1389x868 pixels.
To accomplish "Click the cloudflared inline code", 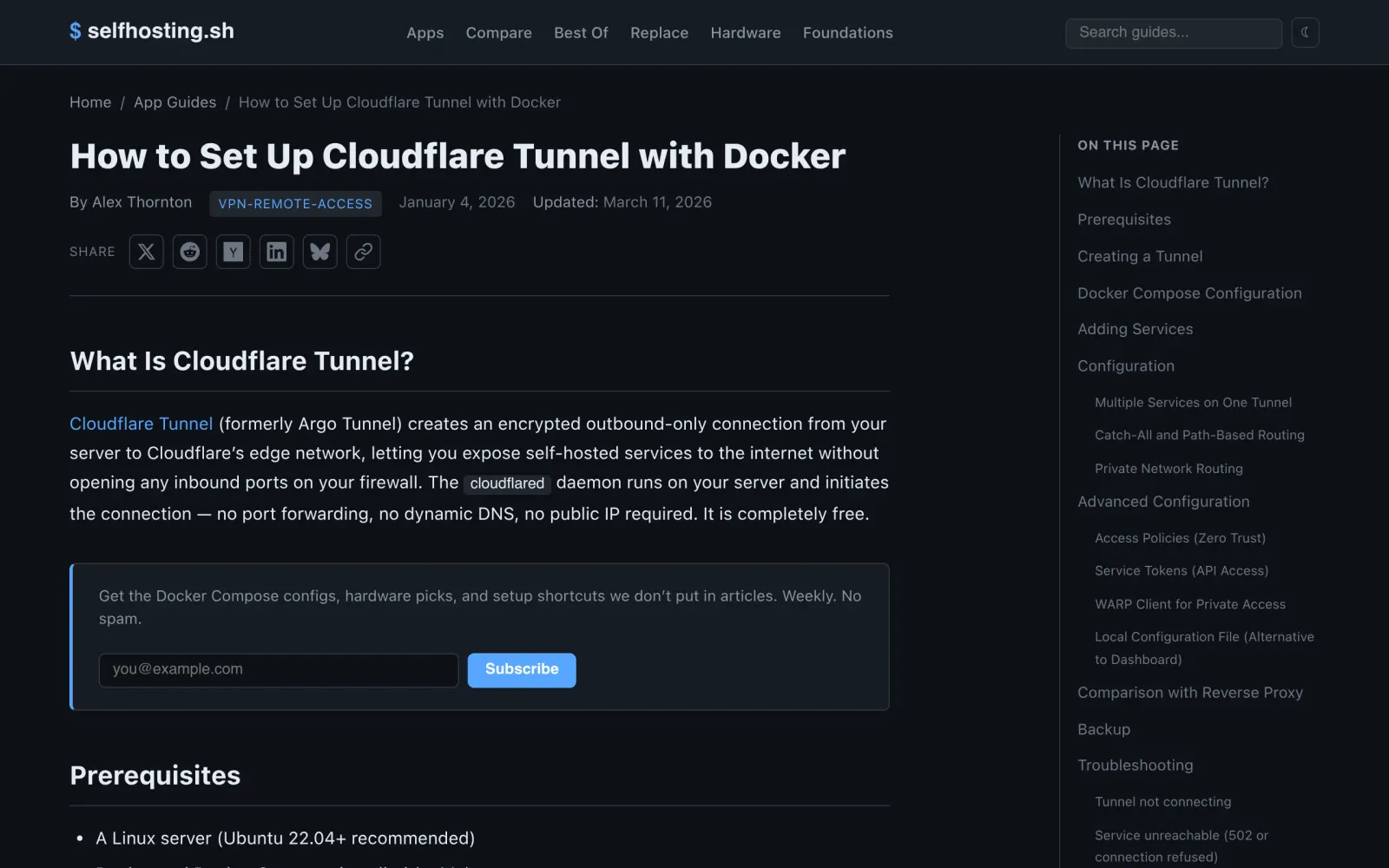I will tap(507, 483).
